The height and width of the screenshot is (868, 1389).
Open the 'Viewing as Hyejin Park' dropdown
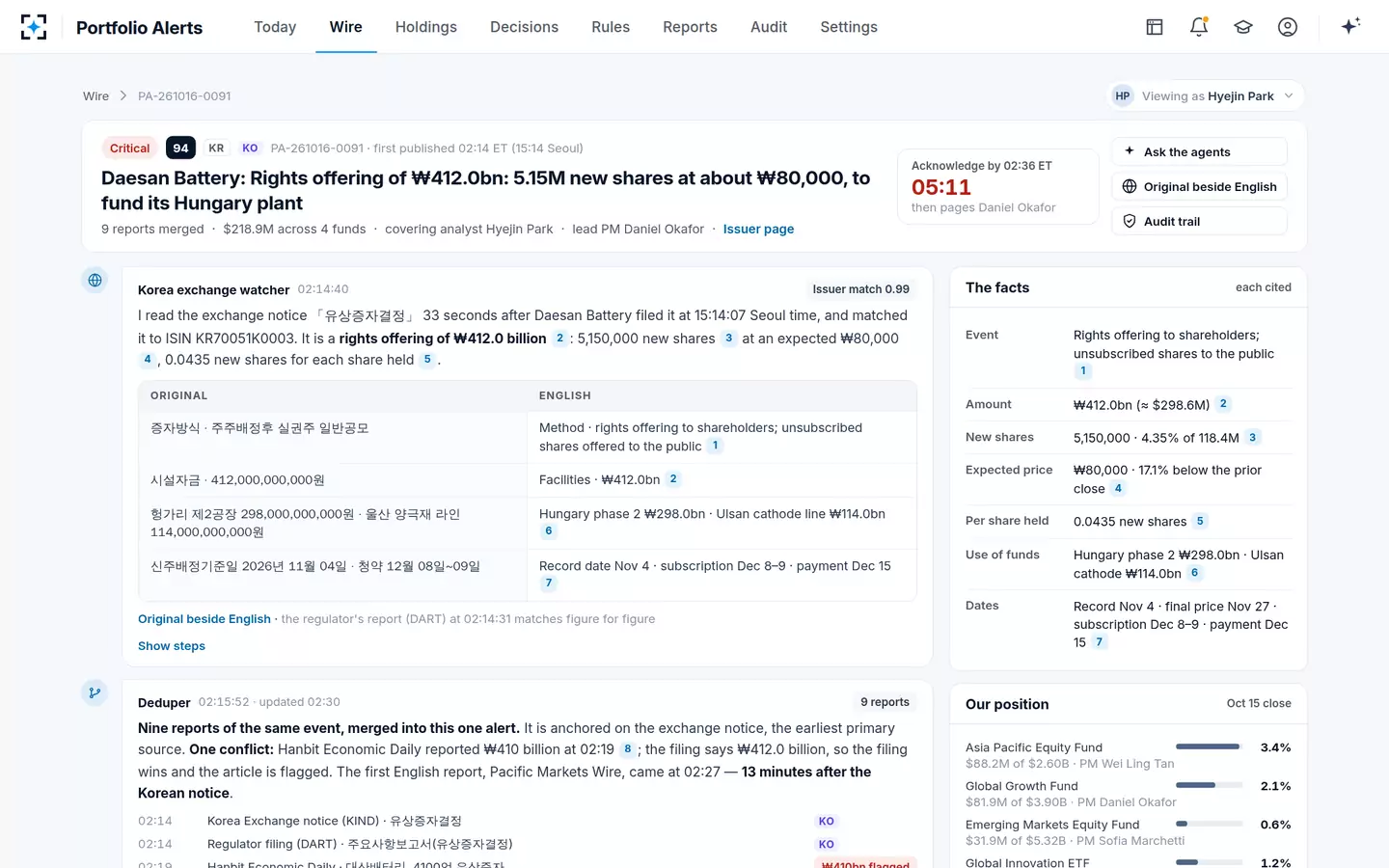pos(1205,96)
